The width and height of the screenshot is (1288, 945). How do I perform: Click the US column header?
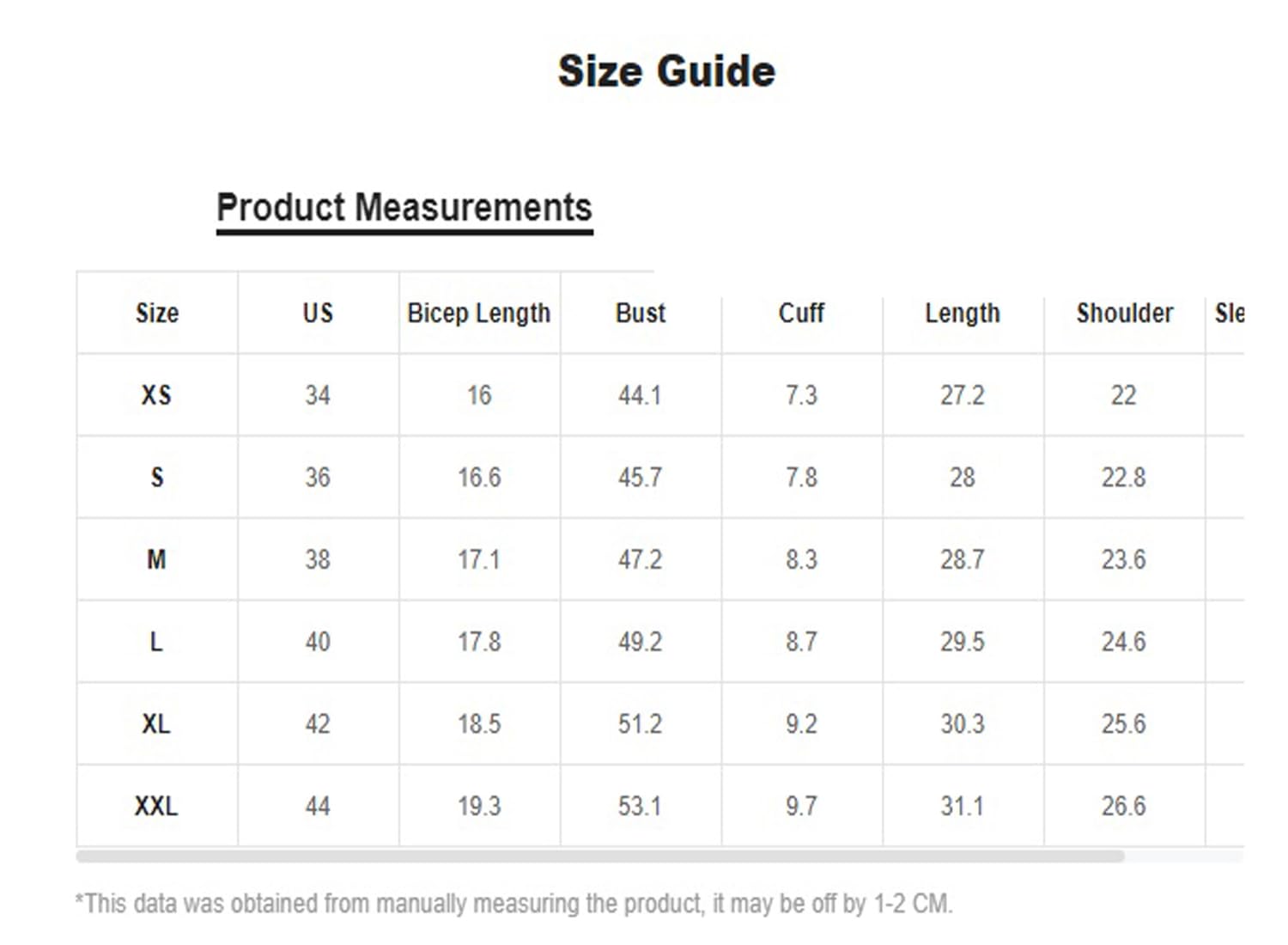pyautogui.click(x=318, y=313)
